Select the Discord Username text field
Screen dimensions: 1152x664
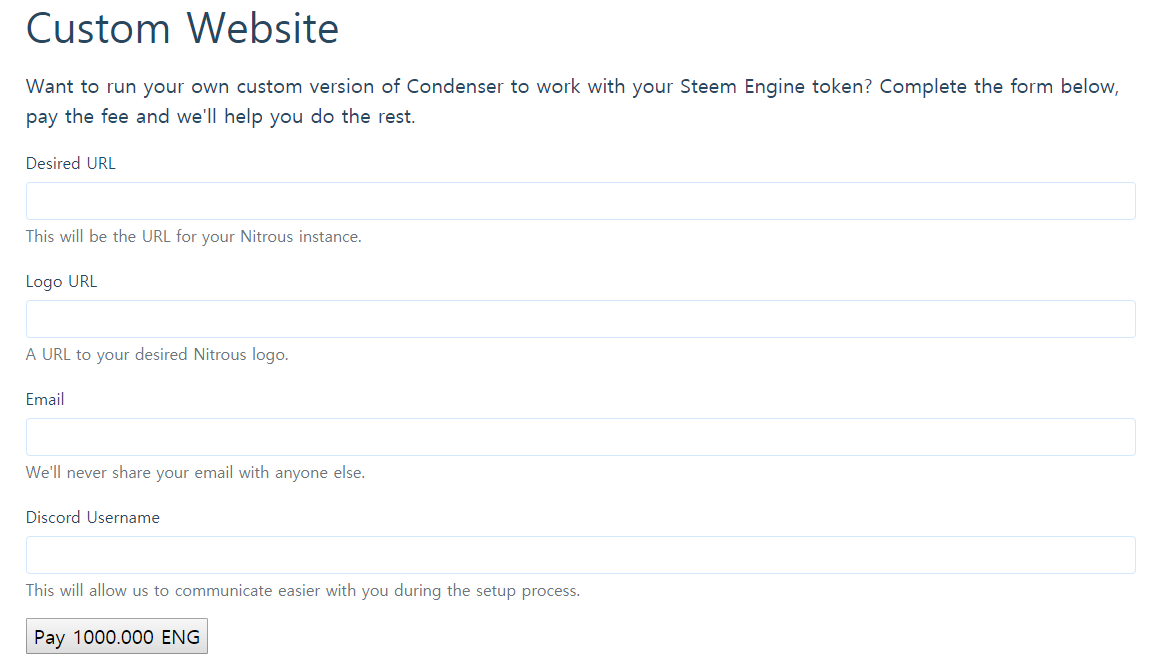(580, 555)
